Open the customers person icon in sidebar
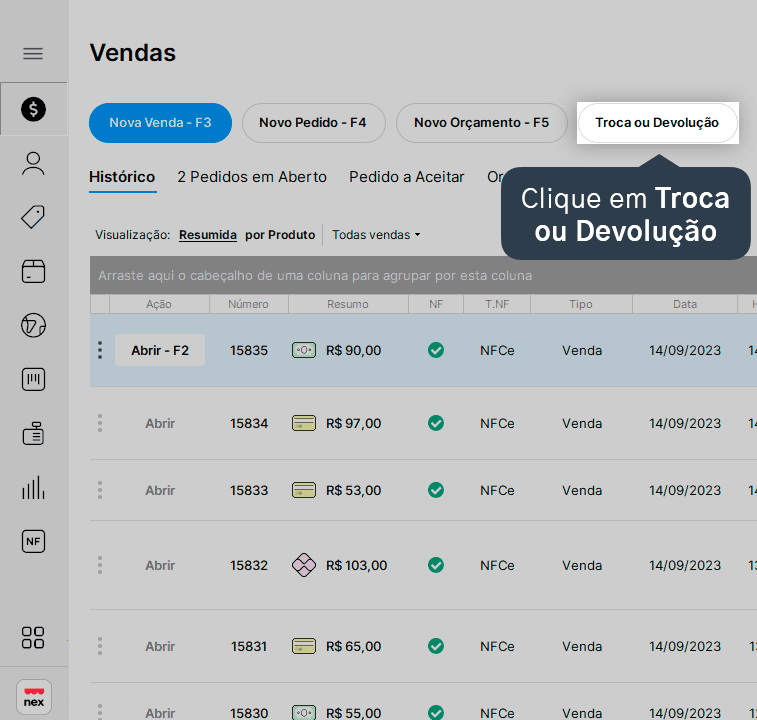The height and width of the screenshot is (720, 757). 33,164
